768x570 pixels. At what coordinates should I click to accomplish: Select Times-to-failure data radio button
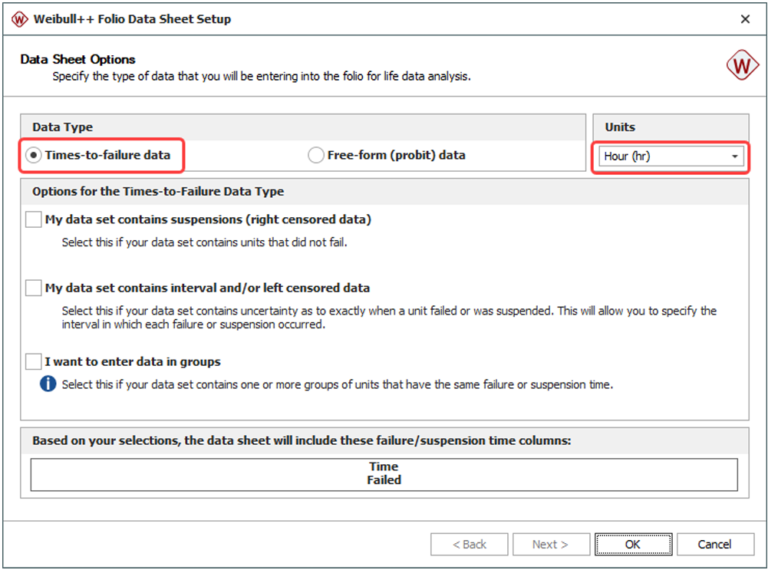(33, 155)
